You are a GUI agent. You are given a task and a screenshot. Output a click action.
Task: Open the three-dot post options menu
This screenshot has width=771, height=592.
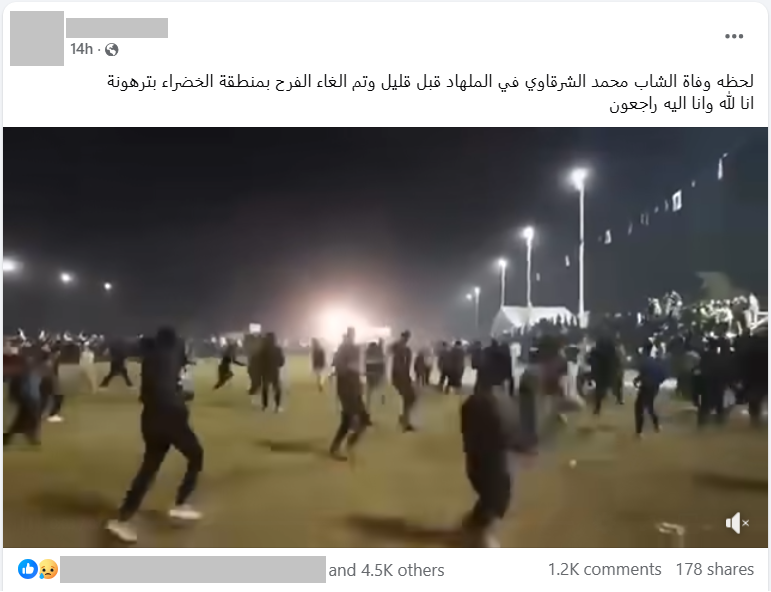point(734,36)
